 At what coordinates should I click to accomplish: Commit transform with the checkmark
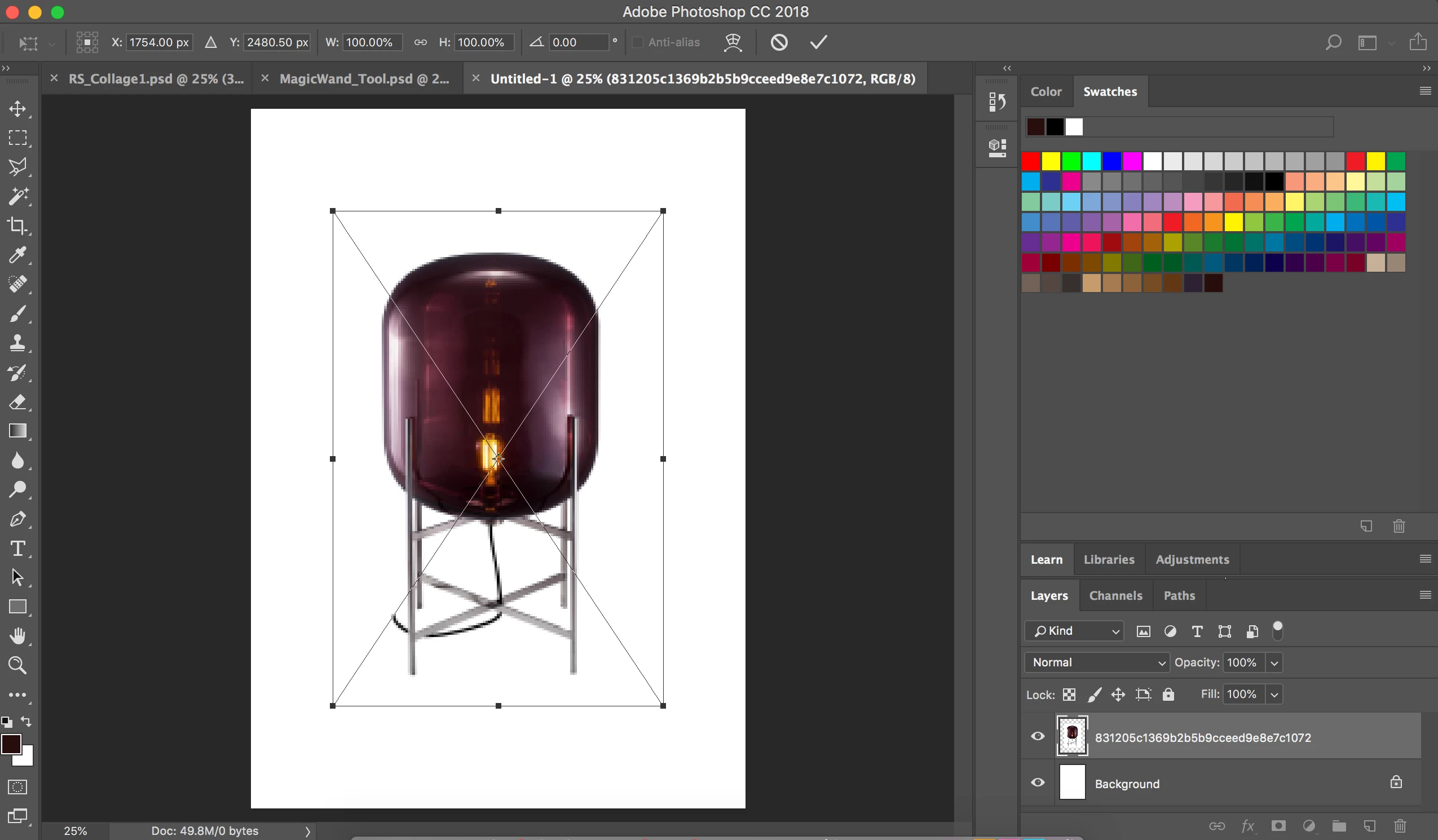(x=818, y=42)
